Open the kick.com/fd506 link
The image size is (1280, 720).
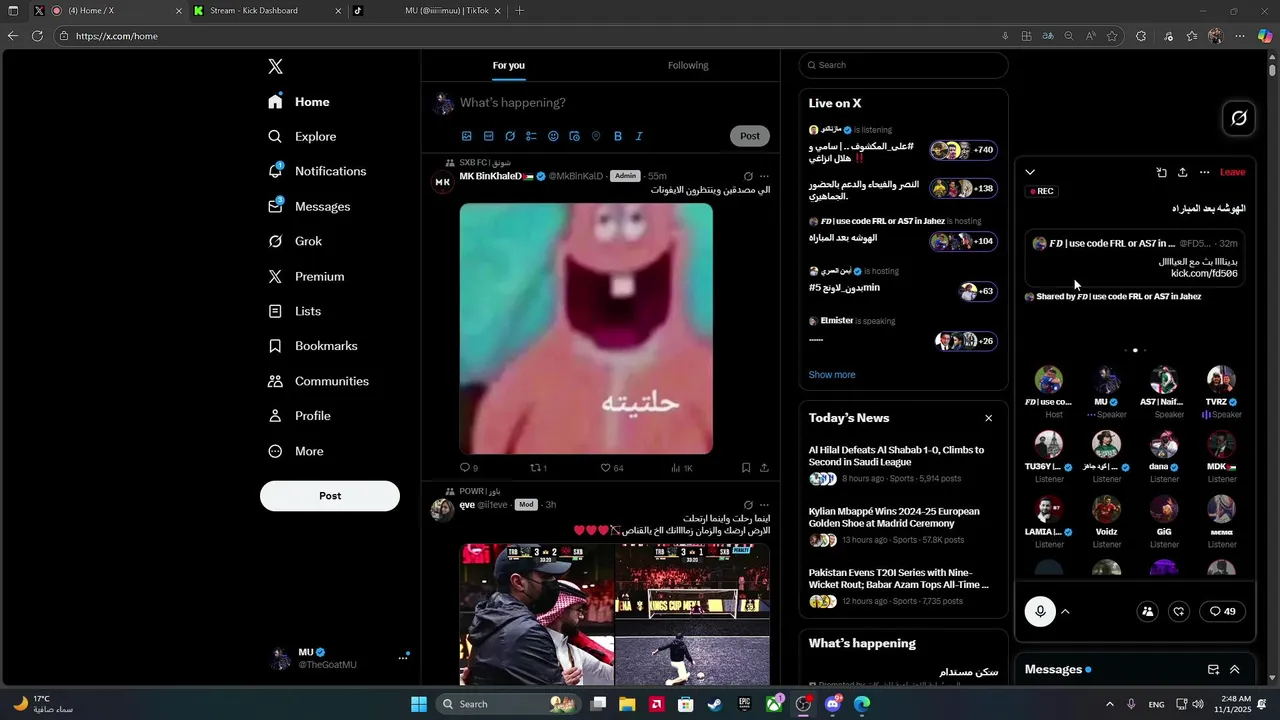[1204, 274]
